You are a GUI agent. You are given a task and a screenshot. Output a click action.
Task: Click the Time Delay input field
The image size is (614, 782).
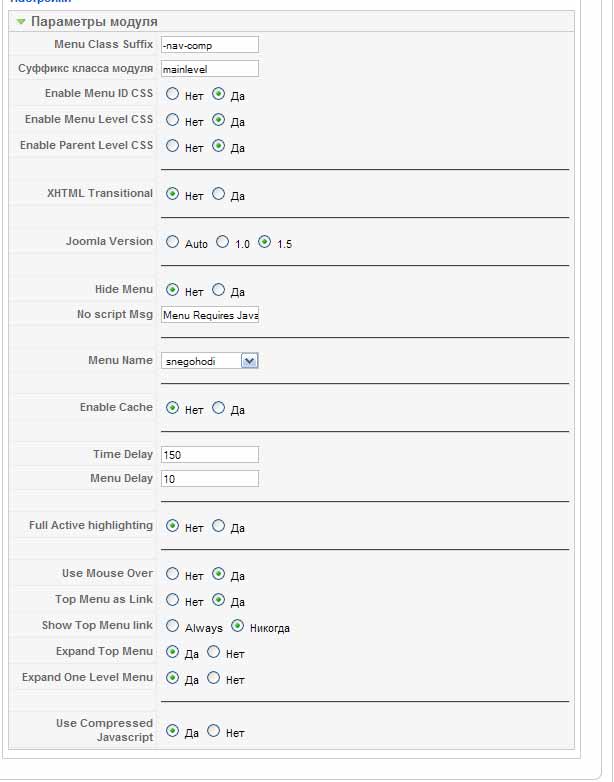209,455
